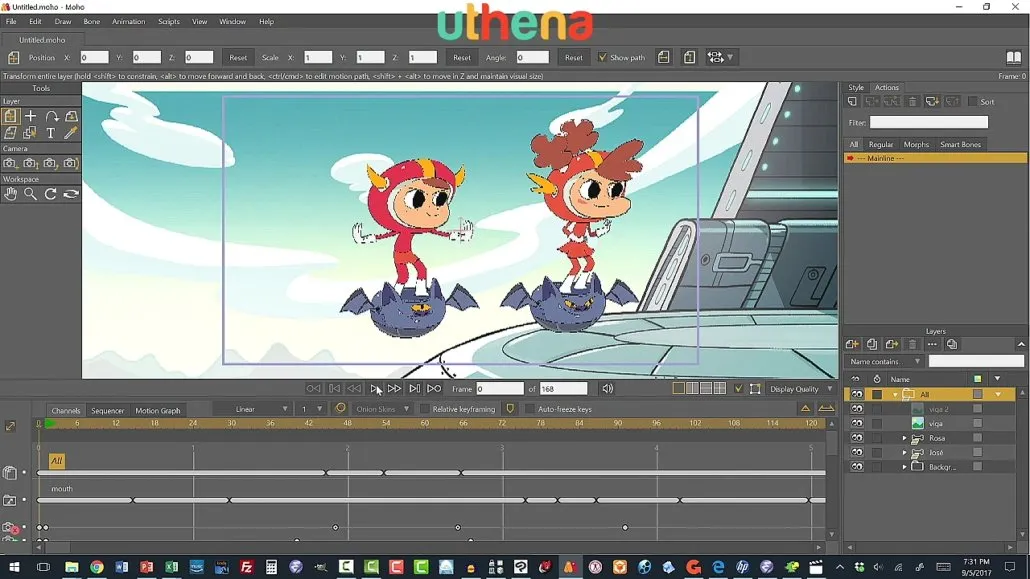
Task: Open the Onion Skins dropdown
Action: coord(382,409)
